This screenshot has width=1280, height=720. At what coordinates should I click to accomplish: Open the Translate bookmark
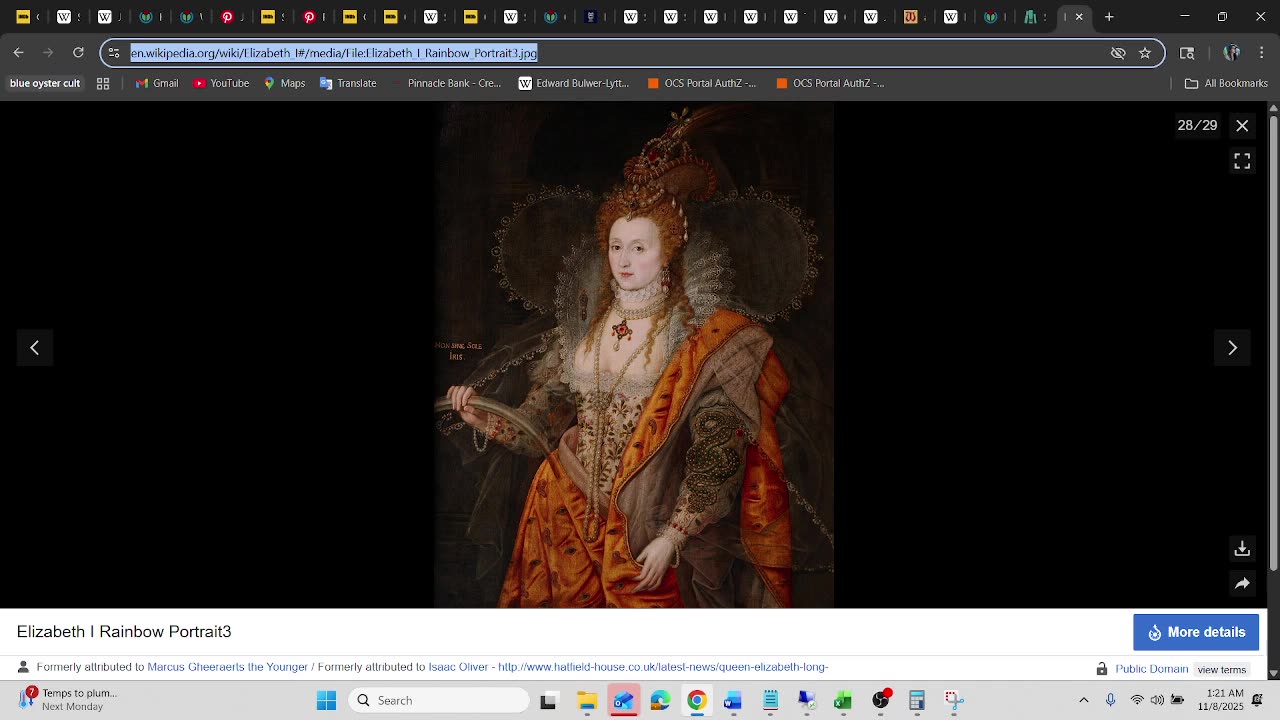tap(348, 84)
